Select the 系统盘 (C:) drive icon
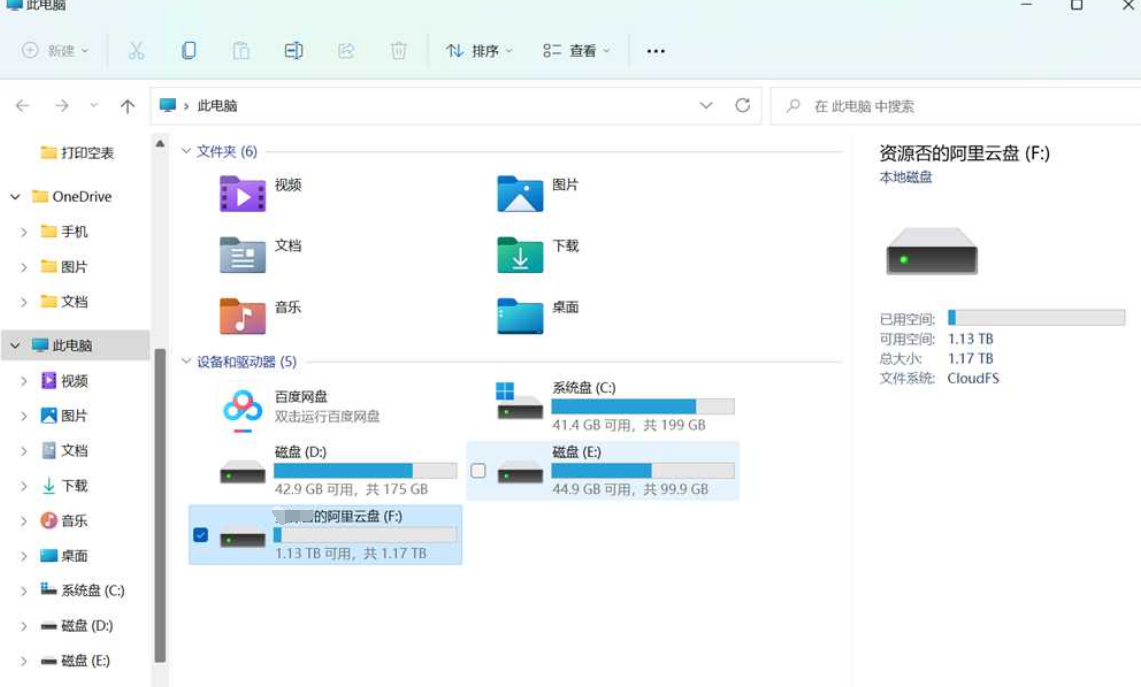1141x687 pixels. [520, 401]
